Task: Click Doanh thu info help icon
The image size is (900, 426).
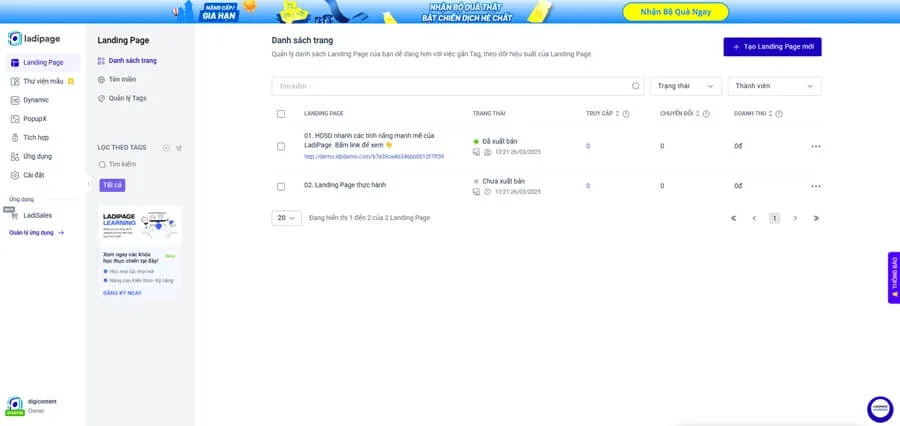Action: point(779,114)
